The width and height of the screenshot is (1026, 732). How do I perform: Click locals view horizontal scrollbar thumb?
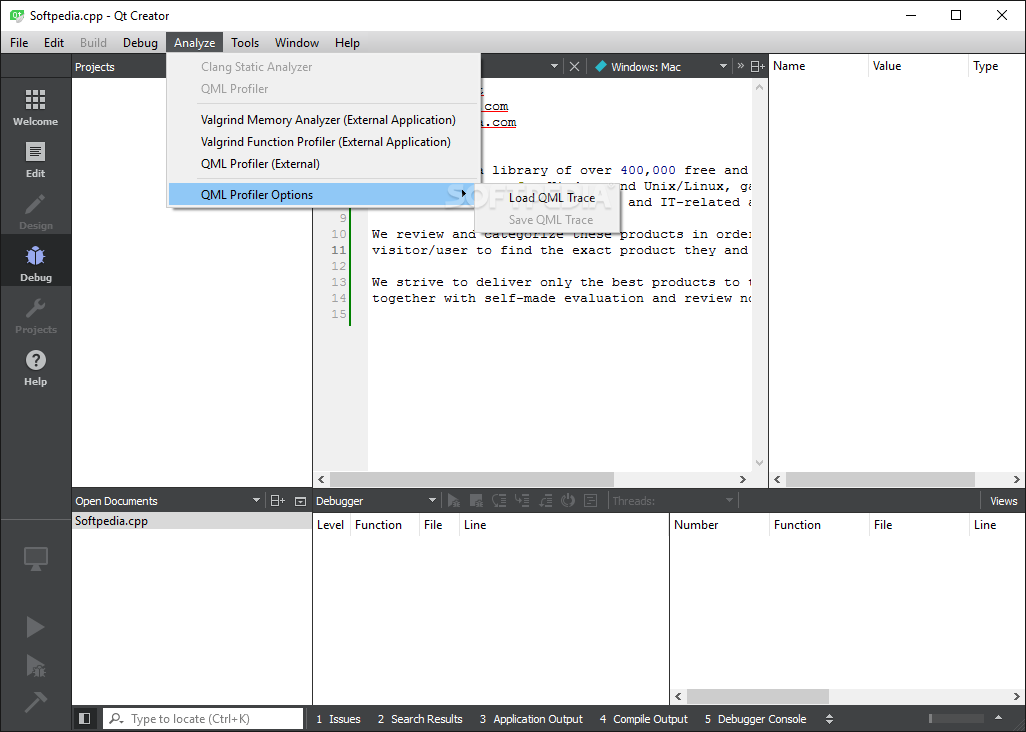tap(880, 479)
